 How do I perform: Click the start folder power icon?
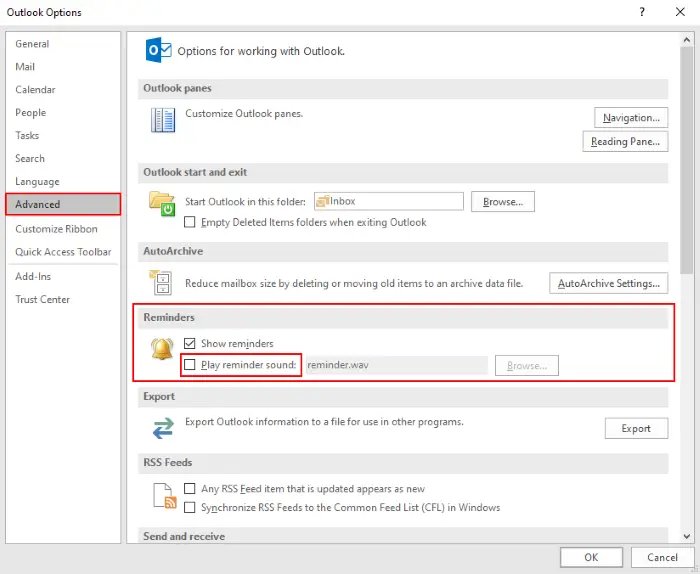(162, 204)
